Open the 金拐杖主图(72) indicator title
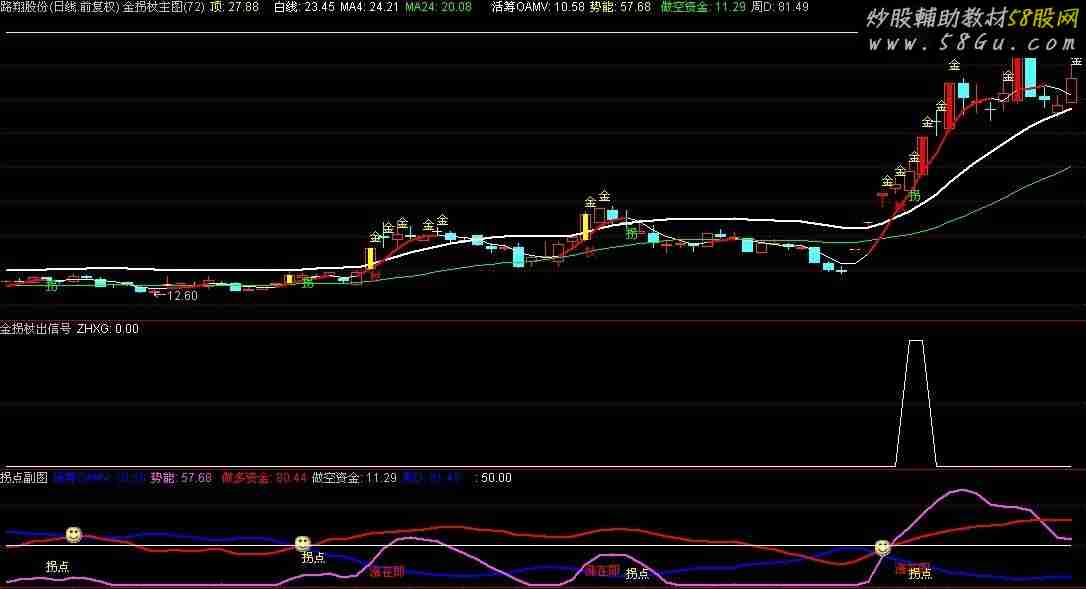 pos(163,7)
